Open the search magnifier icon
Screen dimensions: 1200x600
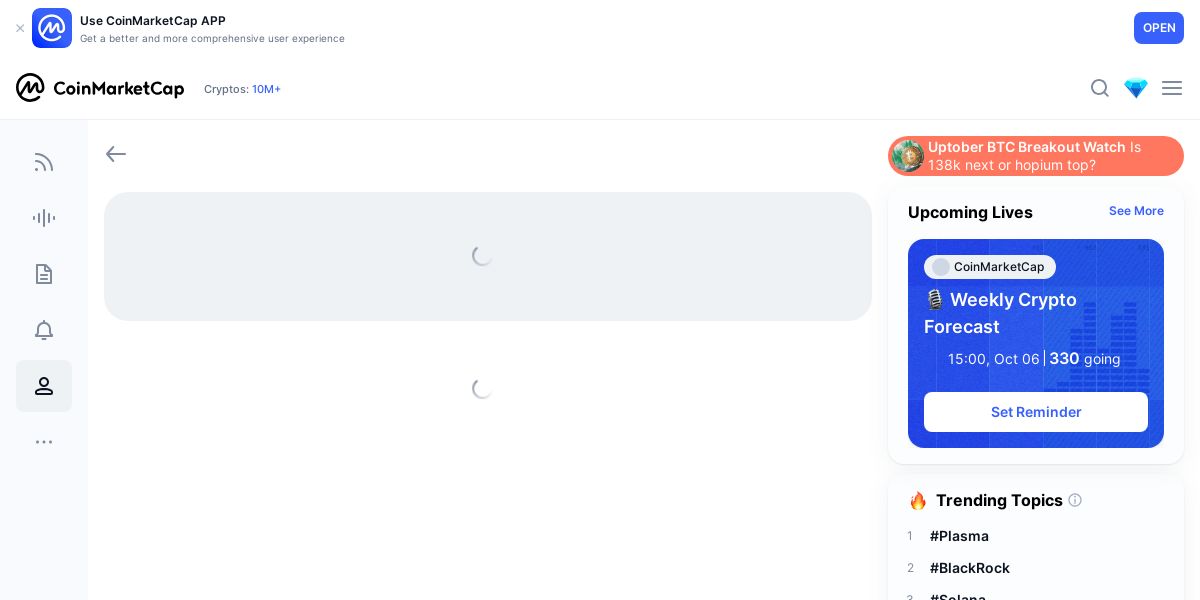click(x=1100, y=88)
